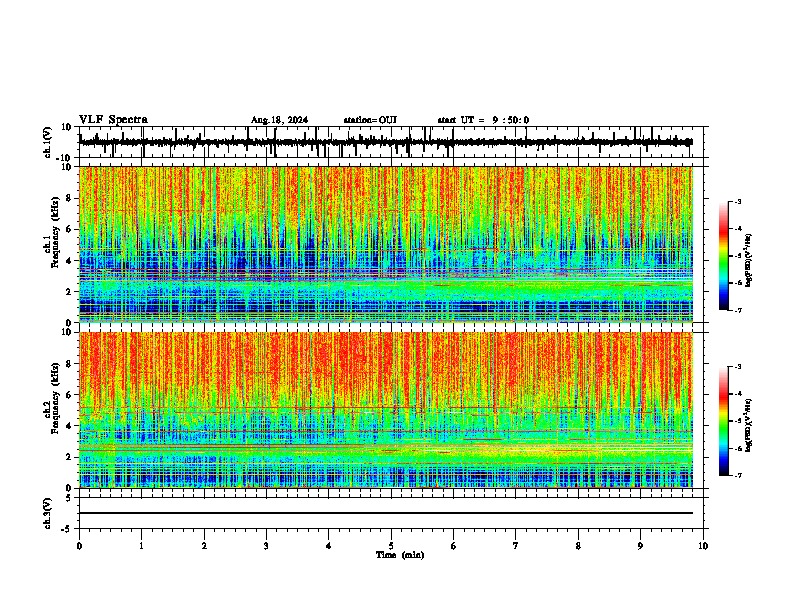The height and width of the screenshot is (612, 792).
Task: Click time axis tick label 4
Action: 329,546
